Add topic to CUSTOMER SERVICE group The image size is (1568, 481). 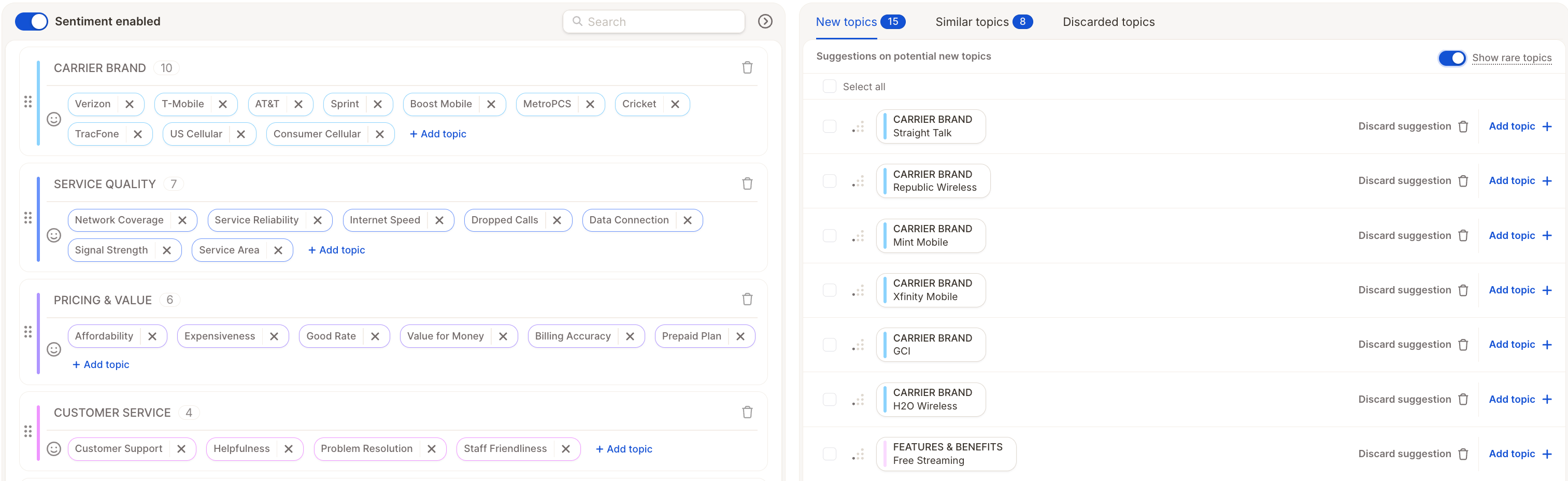624,449
